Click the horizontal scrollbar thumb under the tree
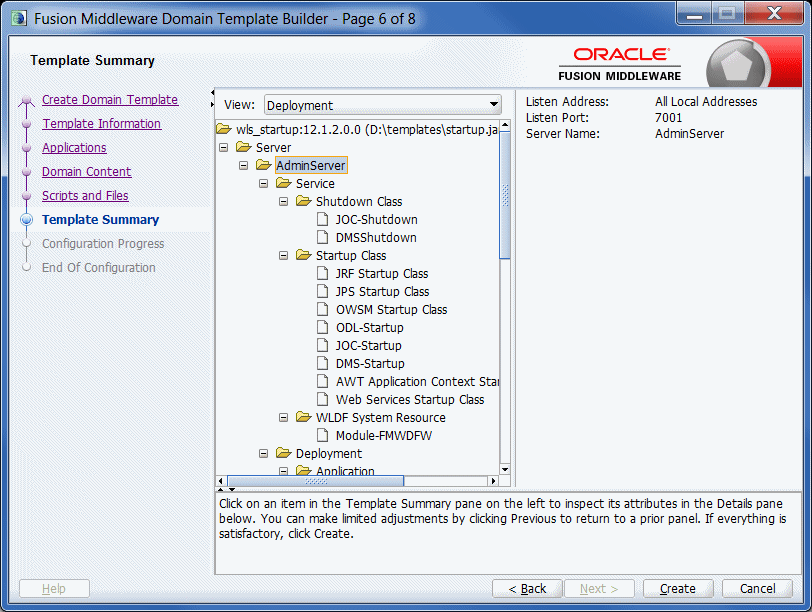The image size is (812, 612). coord(315,481)
